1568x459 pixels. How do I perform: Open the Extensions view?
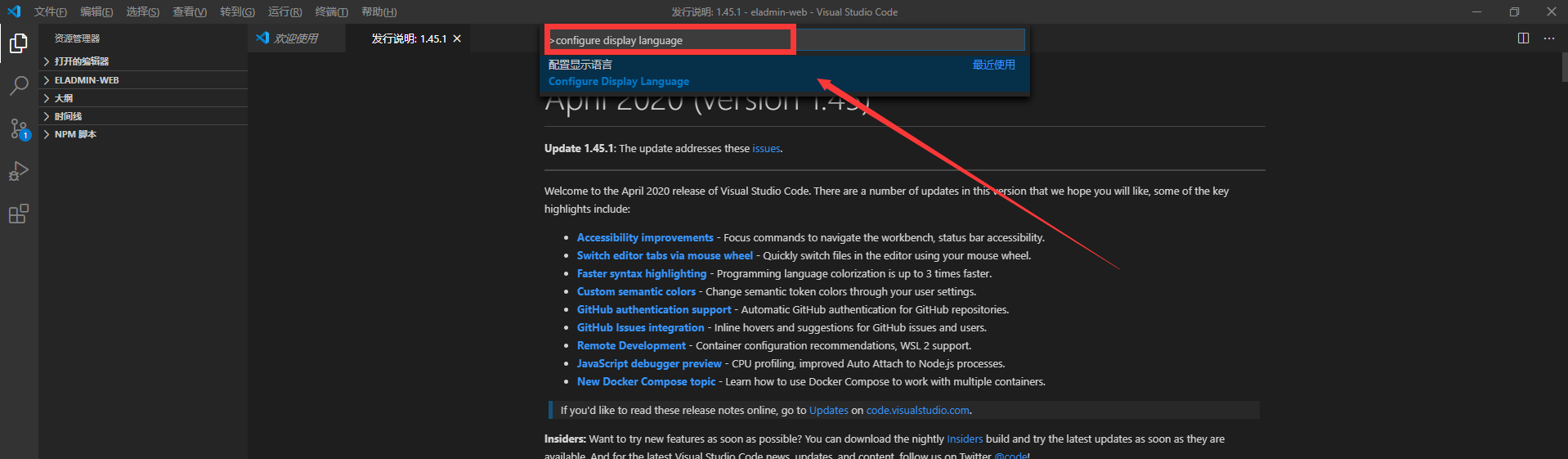coord(18,214)
